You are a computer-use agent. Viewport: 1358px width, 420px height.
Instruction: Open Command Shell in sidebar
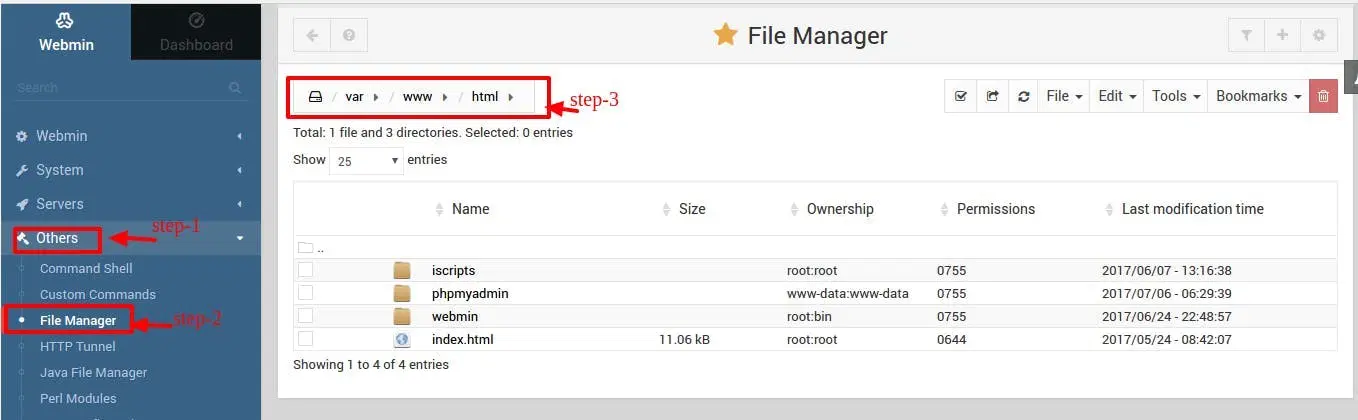click(x=86, y=268)
